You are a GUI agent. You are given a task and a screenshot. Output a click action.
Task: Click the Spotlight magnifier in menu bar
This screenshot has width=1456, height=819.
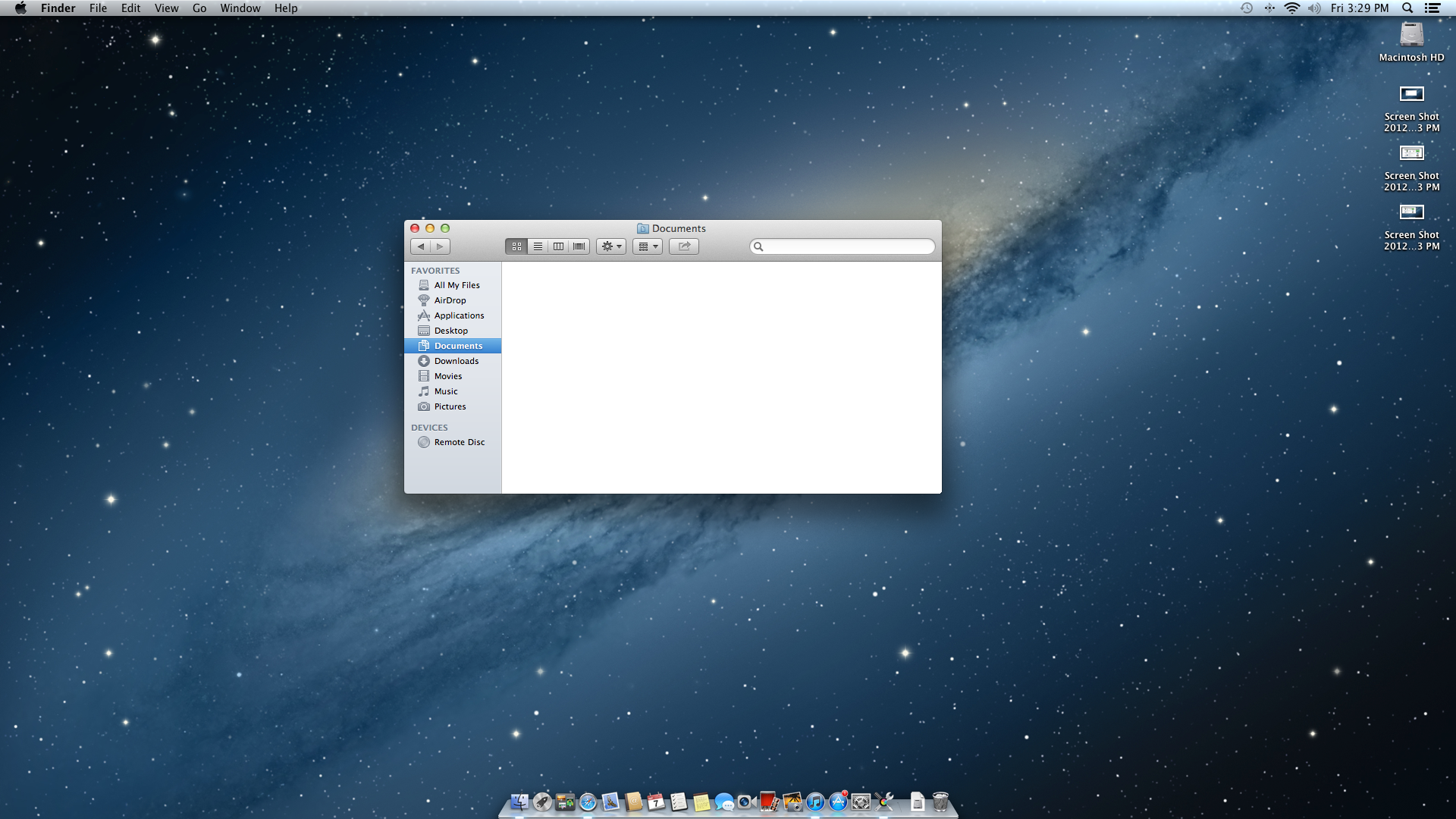click(1407, 8)
